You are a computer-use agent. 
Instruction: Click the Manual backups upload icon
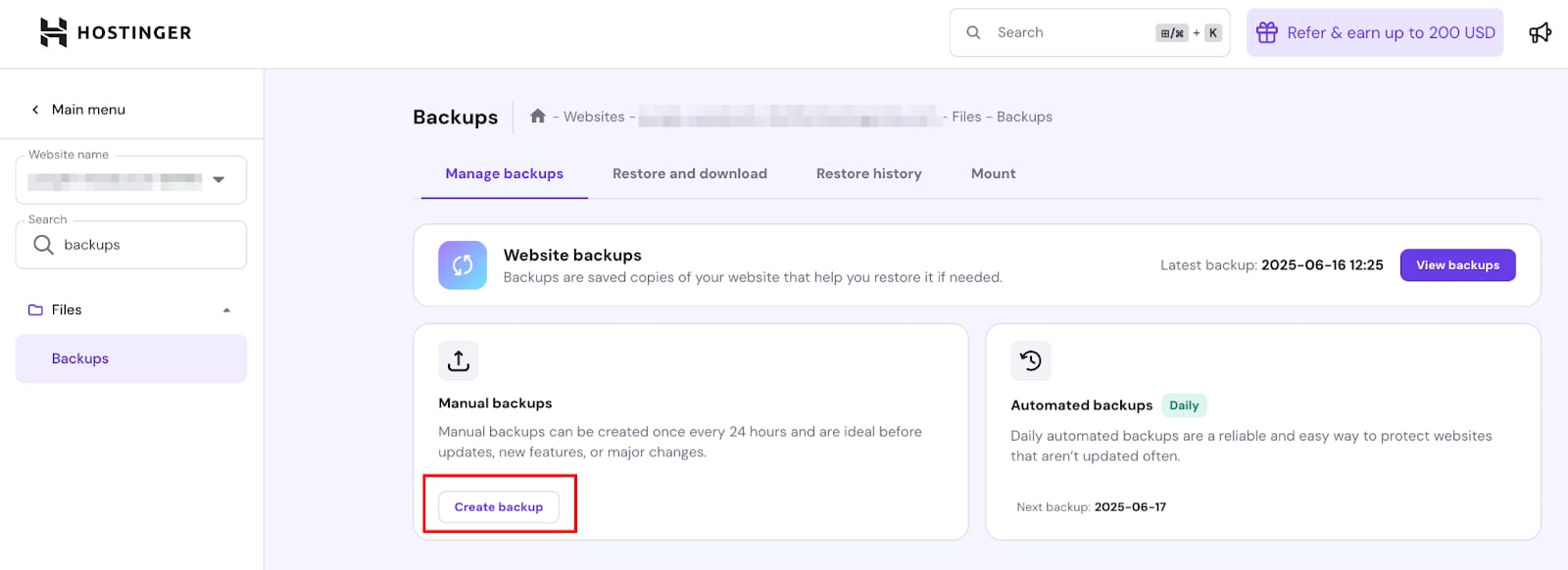point(459,360)
